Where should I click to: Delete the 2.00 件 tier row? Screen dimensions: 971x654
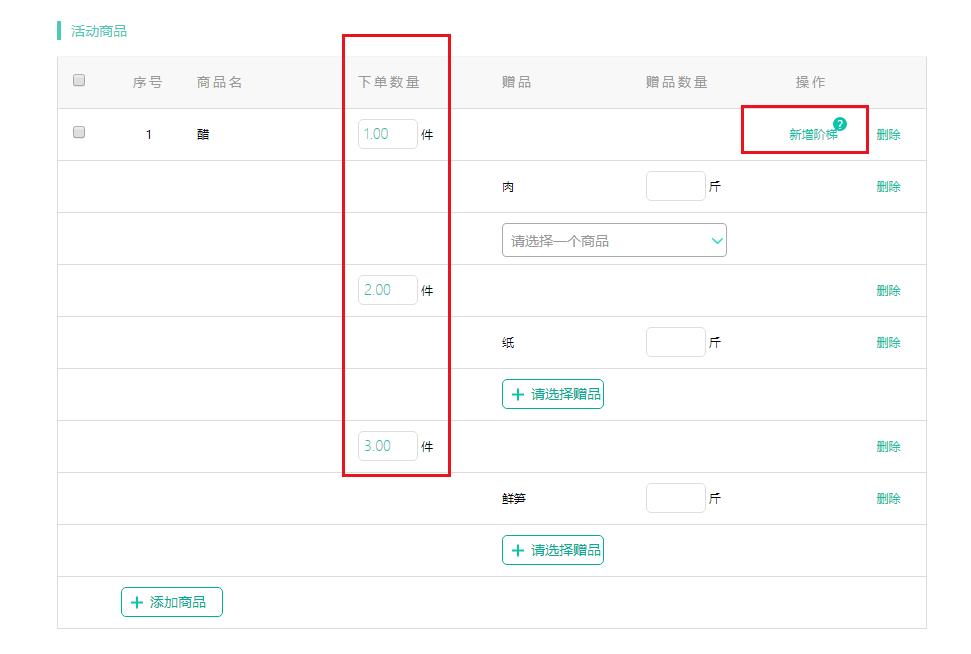pos(888,291)
